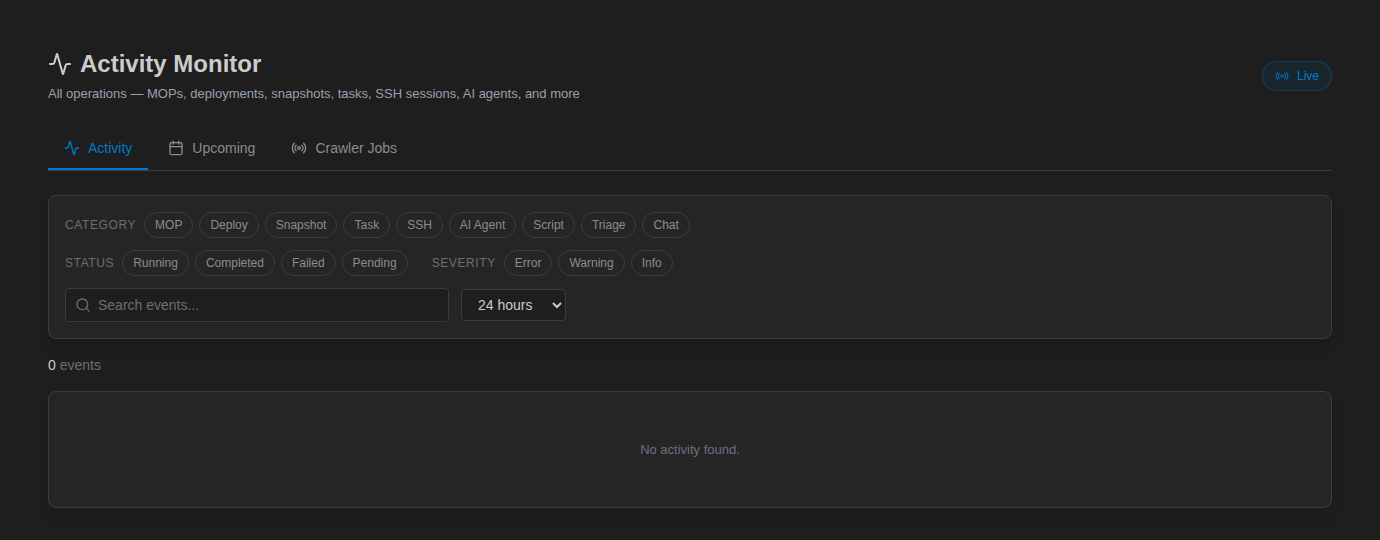Screen dimensions: 1380x540
Task: Click the Activity Monitor page title
Action: 171,64
